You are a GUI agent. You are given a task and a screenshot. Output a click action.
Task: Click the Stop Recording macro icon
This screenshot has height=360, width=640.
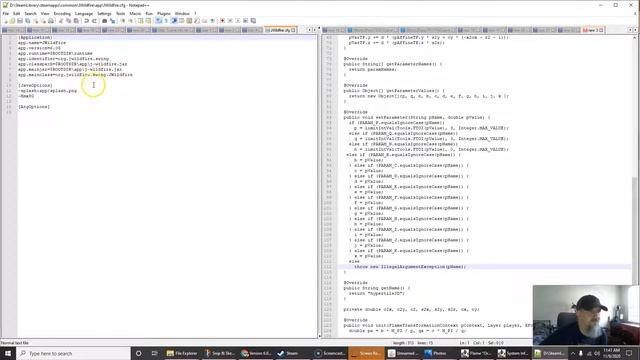point(230,20)
